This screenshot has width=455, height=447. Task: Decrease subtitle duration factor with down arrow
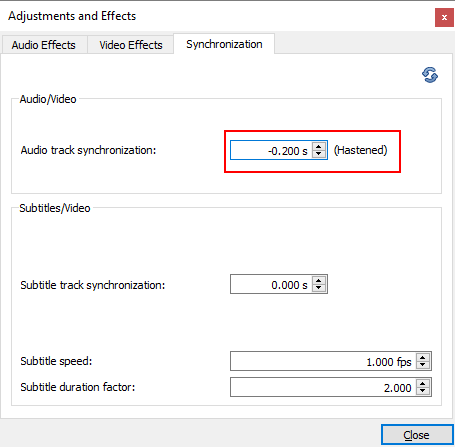click(x=423, y=391)
